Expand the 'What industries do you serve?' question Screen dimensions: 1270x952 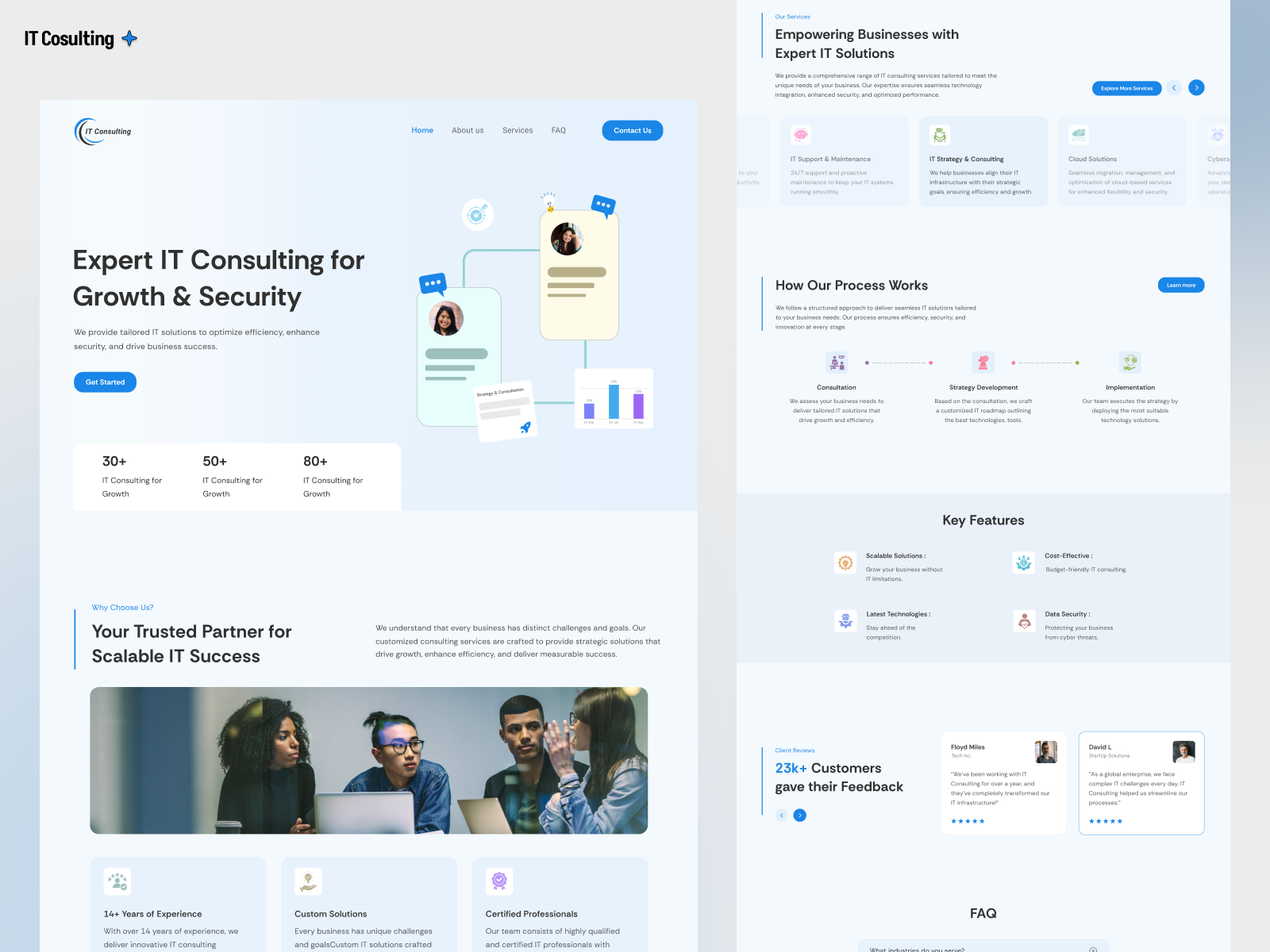click(1093, 949)
